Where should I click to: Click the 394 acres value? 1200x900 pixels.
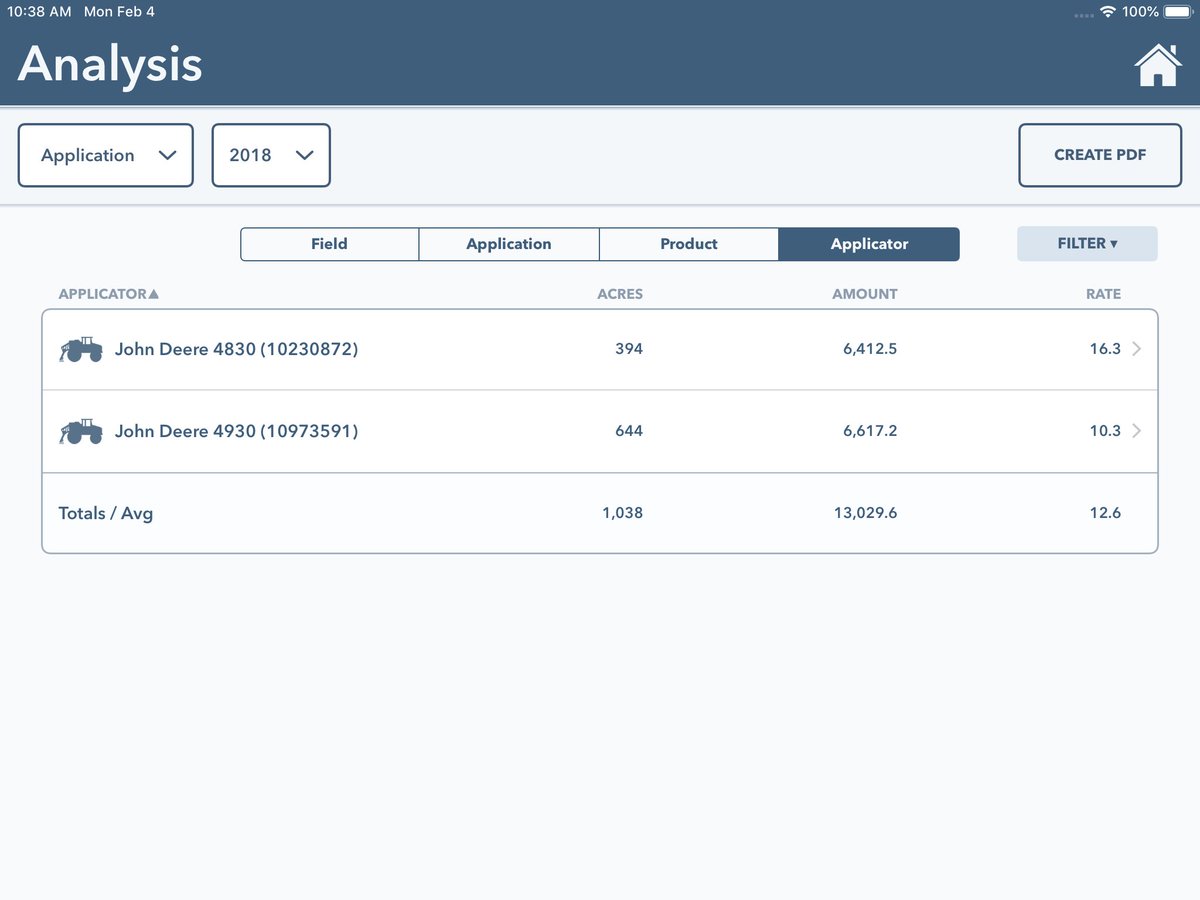coord(629,349)
